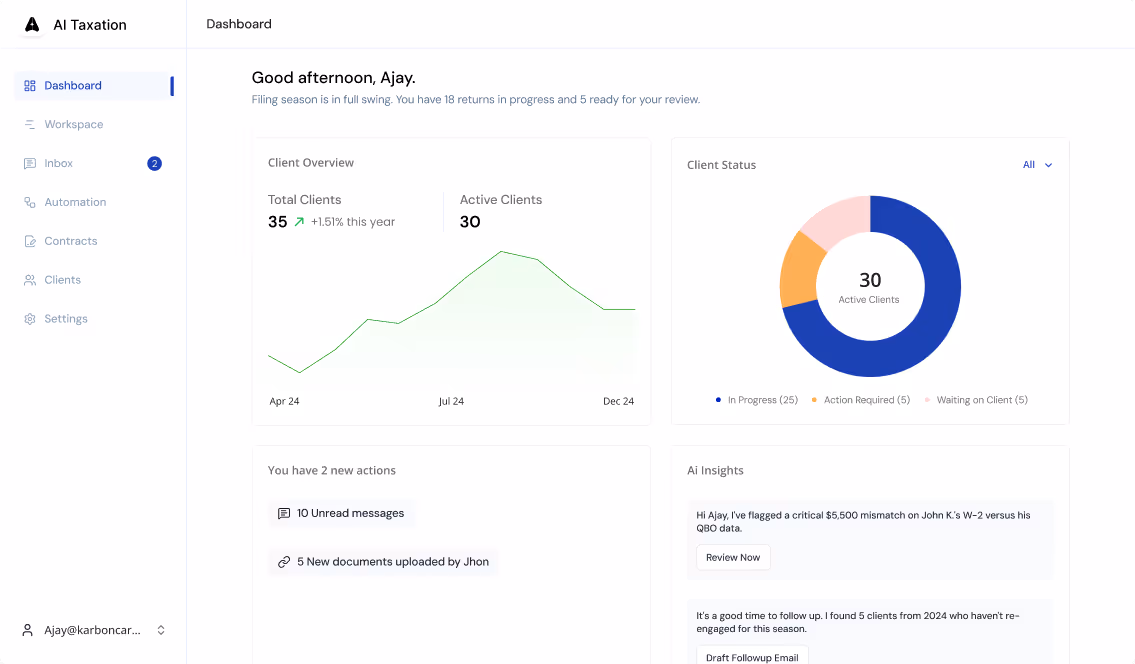
Task: Select the Workspace icon in the sidebar
Action: click(27, 124)
